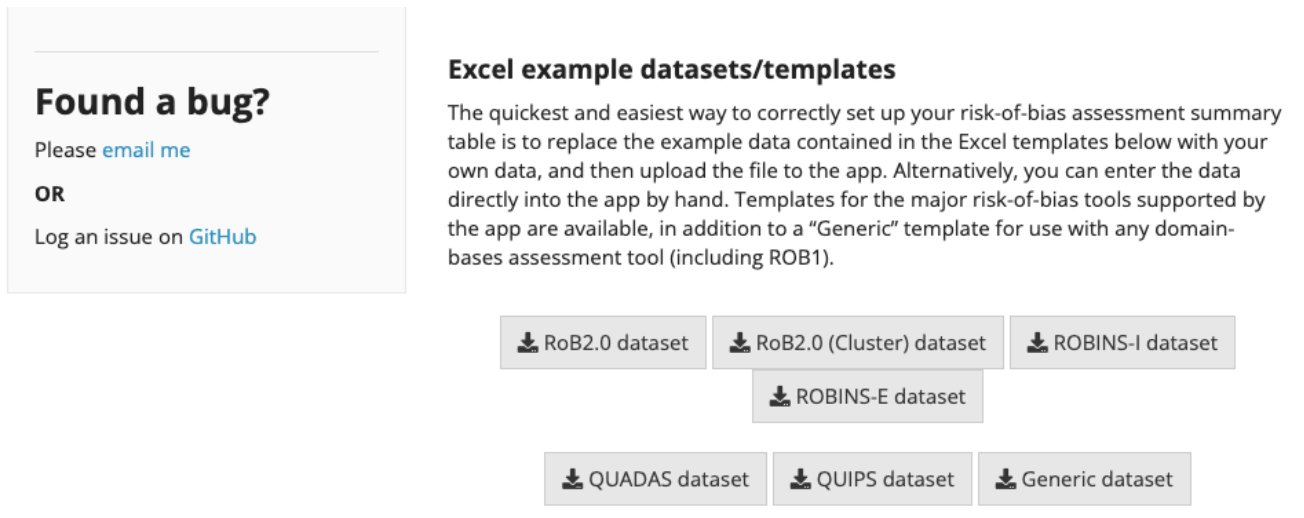Download the QUIPS dataset template
1304x518 pixels.
point(872,479)
